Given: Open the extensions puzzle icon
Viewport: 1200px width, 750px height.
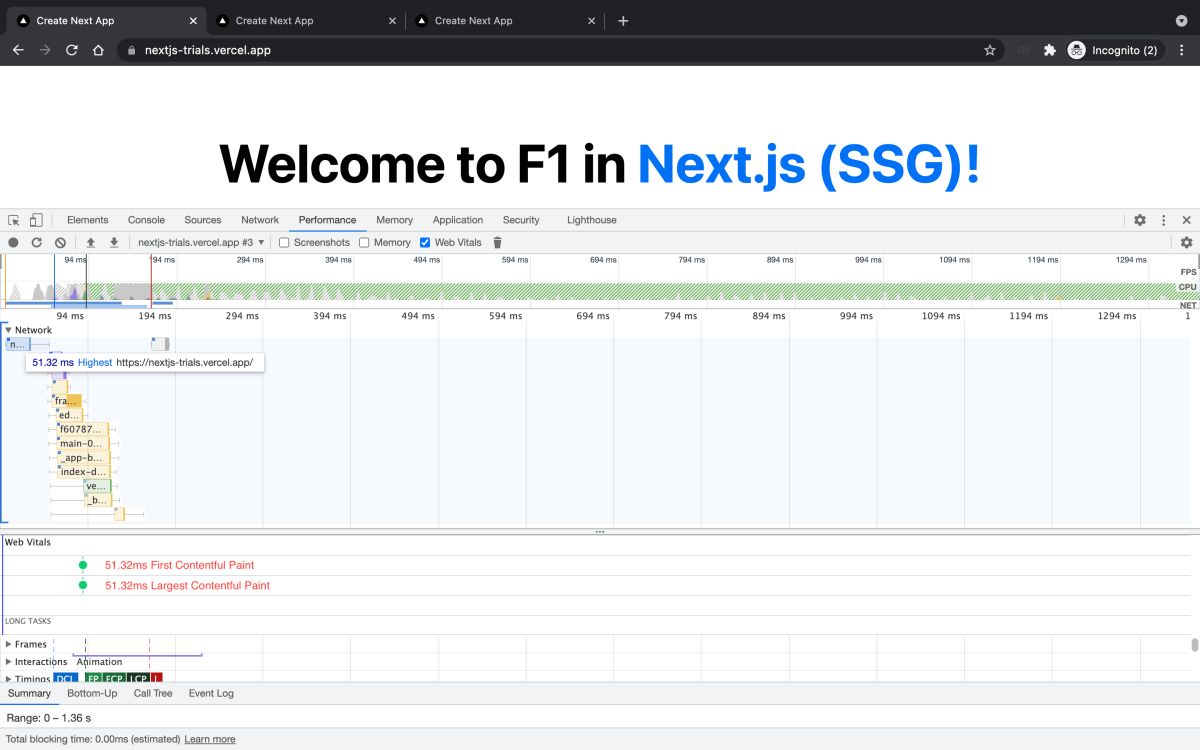Looking at the screenshot, I should [1049, 50].
